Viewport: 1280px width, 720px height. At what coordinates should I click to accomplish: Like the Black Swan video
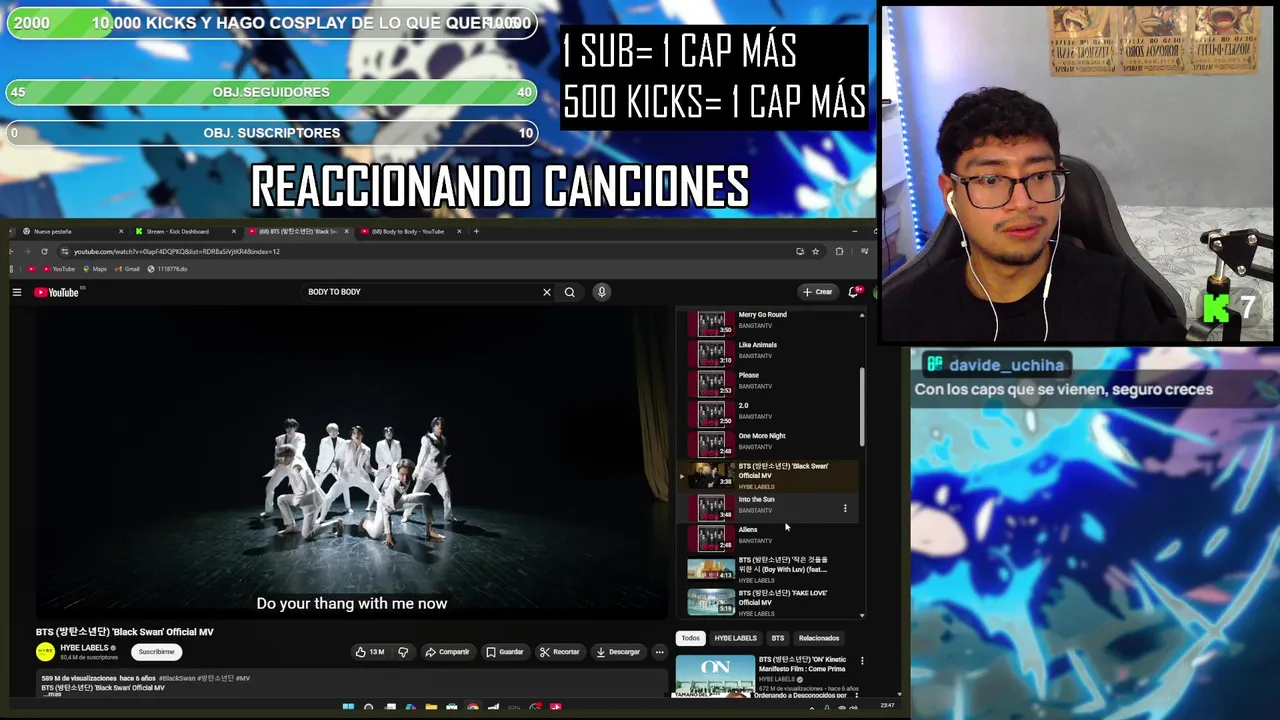[x=369, y=652]
